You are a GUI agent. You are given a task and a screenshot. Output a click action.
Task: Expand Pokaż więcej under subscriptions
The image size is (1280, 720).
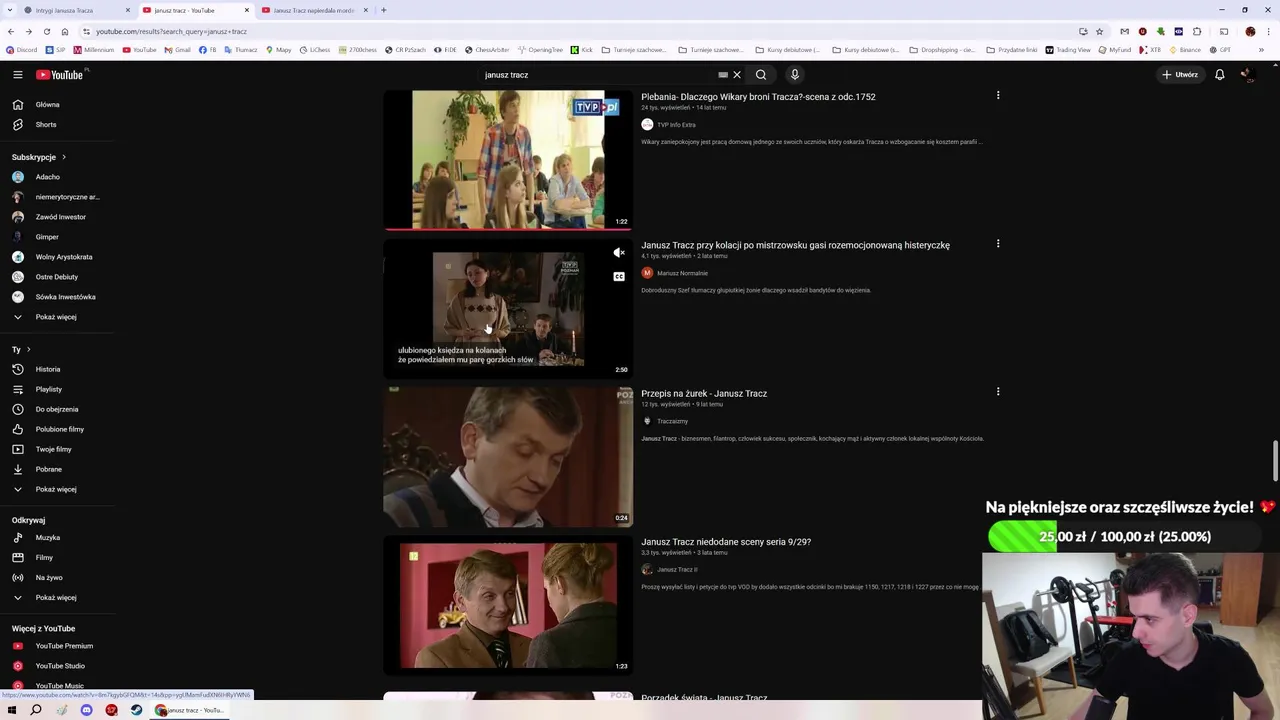(57, 317)
